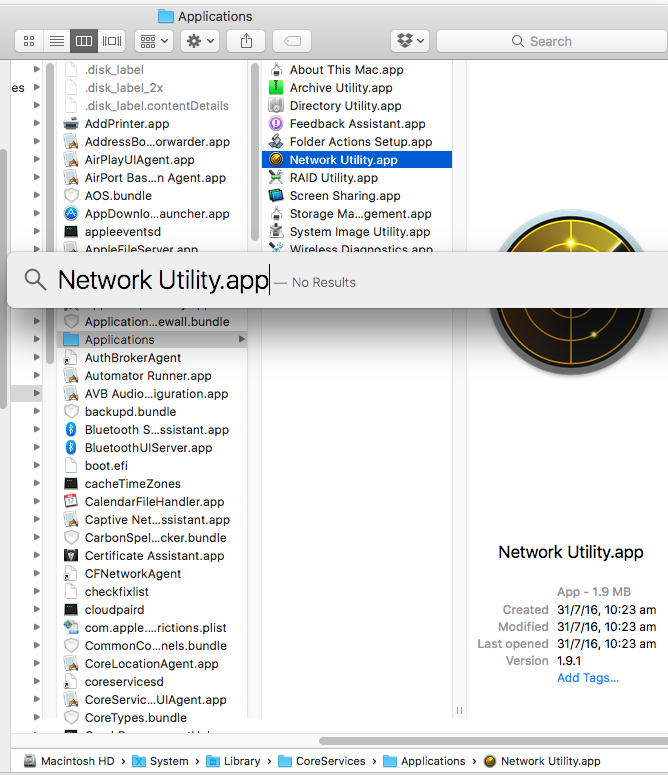The width and height of the screenshot is (668, 775).
Task: Select Storage Ma...gement.app icon
Action: pyautogui.click(x=276, y=214)
